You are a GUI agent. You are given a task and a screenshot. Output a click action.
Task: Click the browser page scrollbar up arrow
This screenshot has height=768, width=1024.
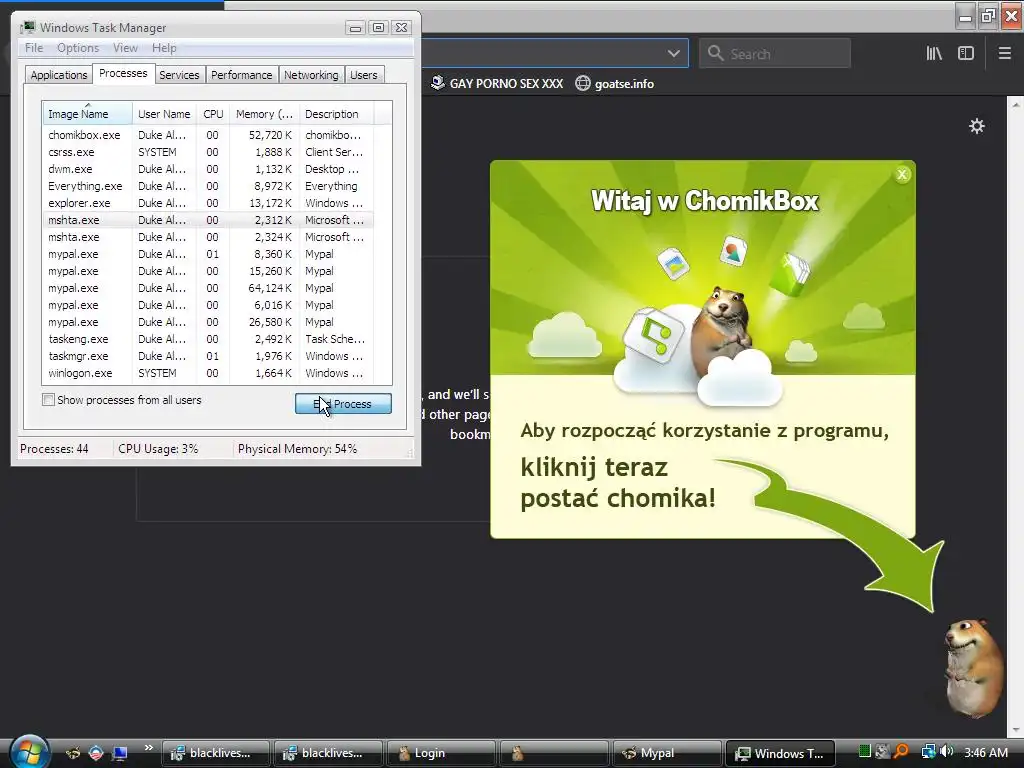pos(1016,104)
